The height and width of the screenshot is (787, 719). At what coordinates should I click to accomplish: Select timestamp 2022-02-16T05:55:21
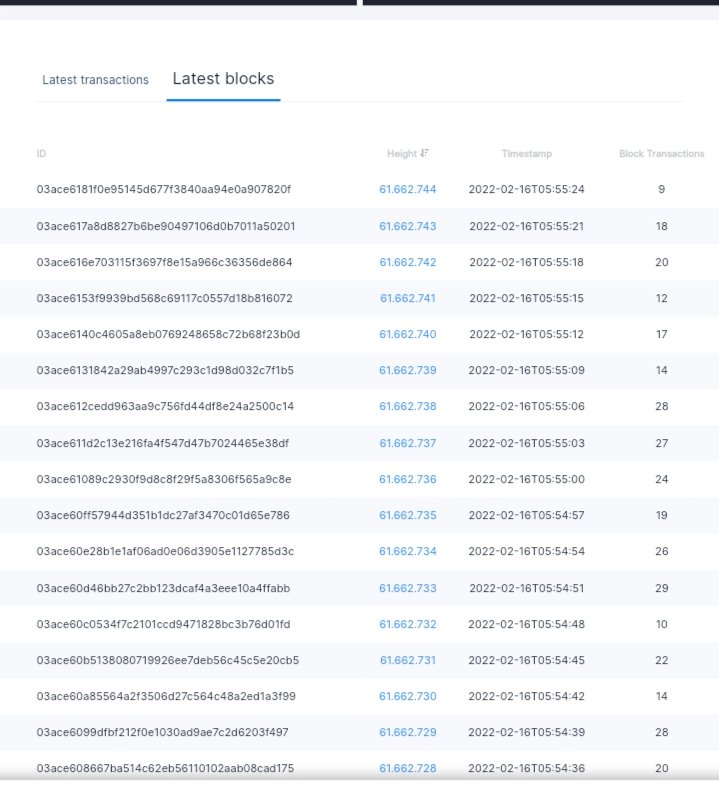point(526,226)
